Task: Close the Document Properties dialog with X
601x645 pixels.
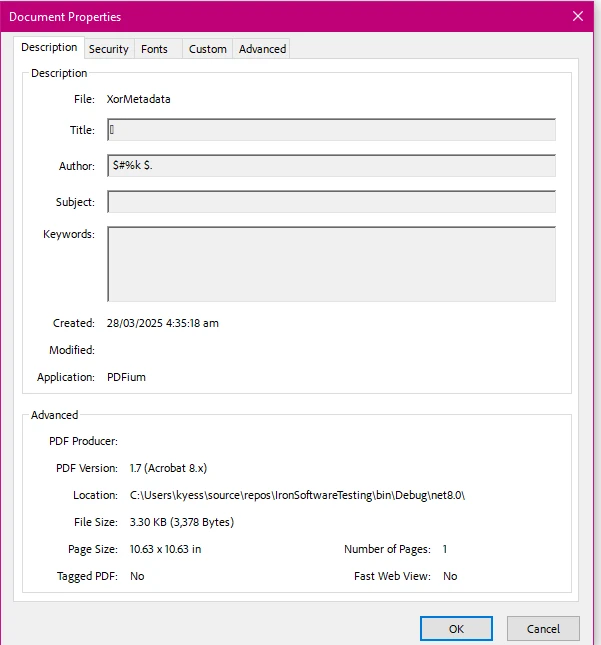Action: (x=577, y=16)
